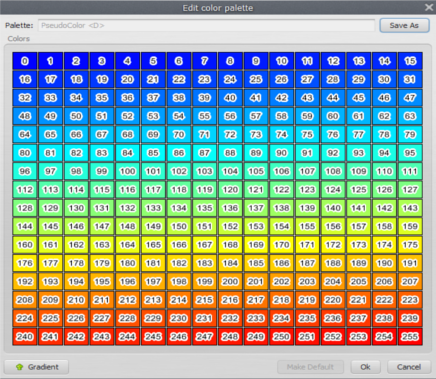
Task: Pick the cyan swatch numbered 88
Action: (x=230, y=153)
